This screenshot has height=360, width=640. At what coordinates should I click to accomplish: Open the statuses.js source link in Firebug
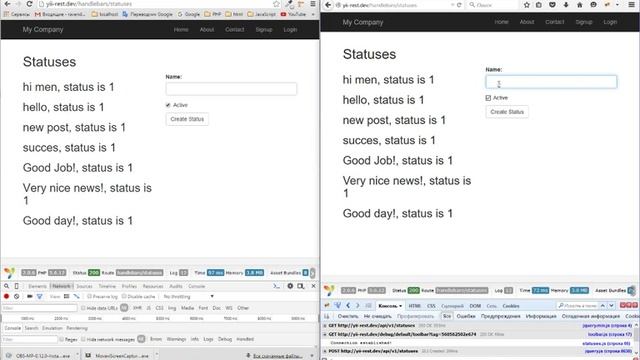606,343
